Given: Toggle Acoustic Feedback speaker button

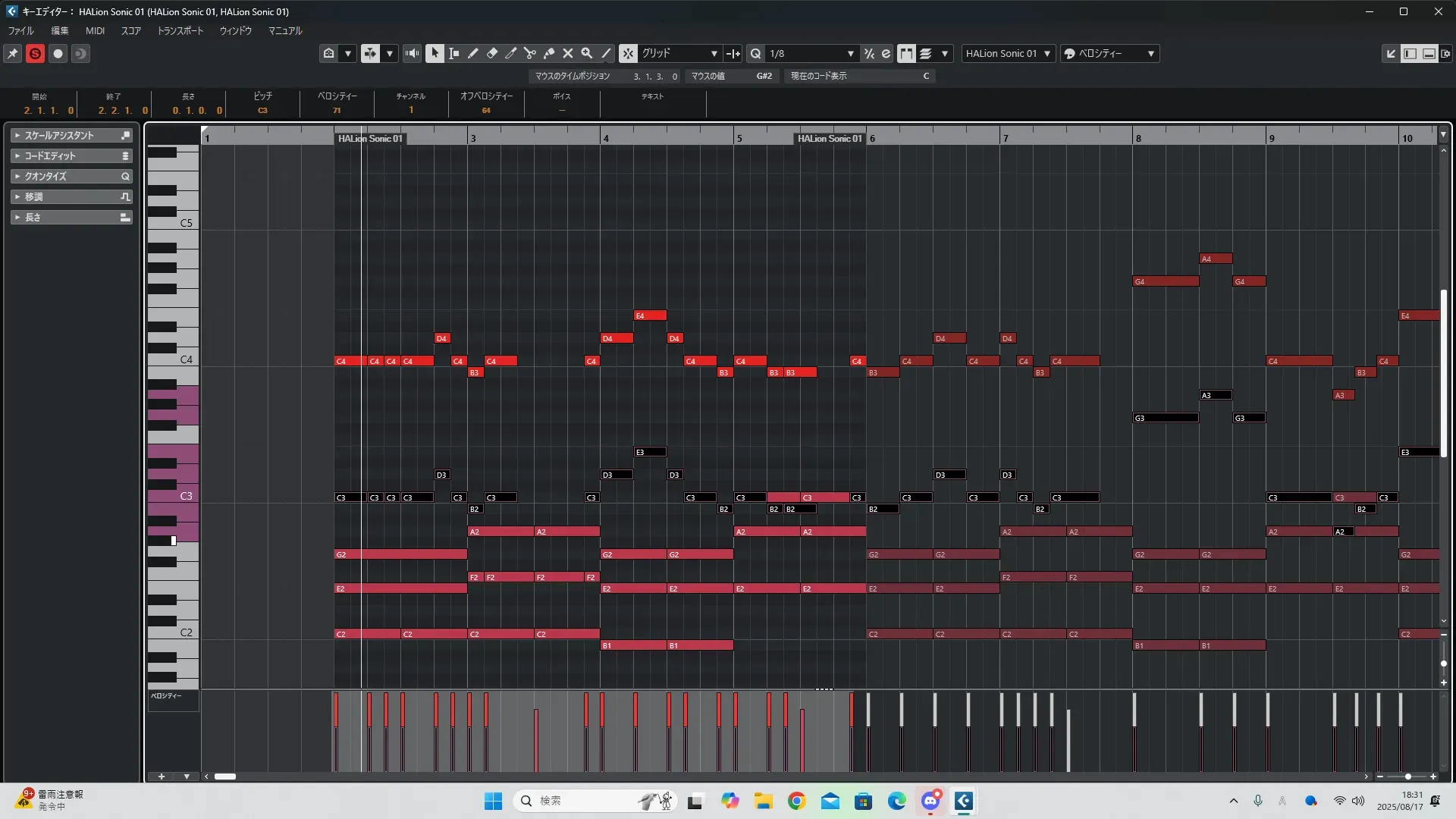Looking at the screenshot, I should click(412, 54).
